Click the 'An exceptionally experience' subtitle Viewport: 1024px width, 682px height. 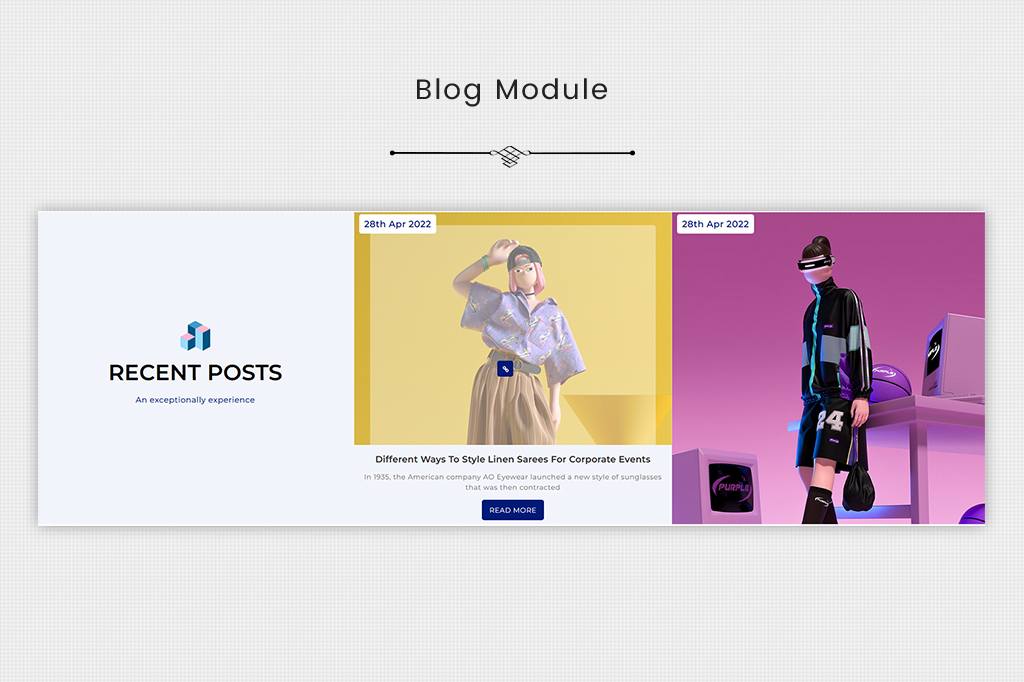[x=196, y=400]
